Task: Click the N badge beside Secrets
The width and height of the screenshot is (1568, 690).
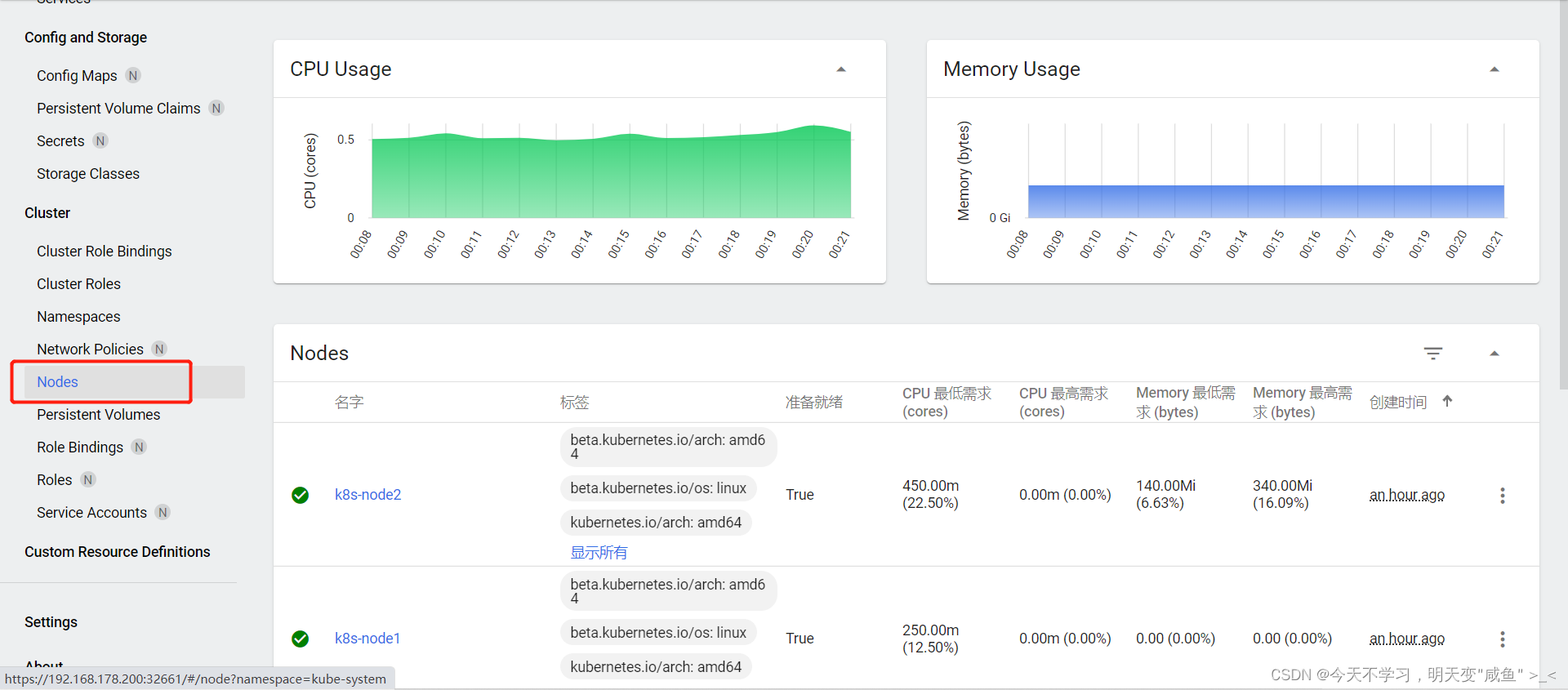Action: [x=100, y=140]
